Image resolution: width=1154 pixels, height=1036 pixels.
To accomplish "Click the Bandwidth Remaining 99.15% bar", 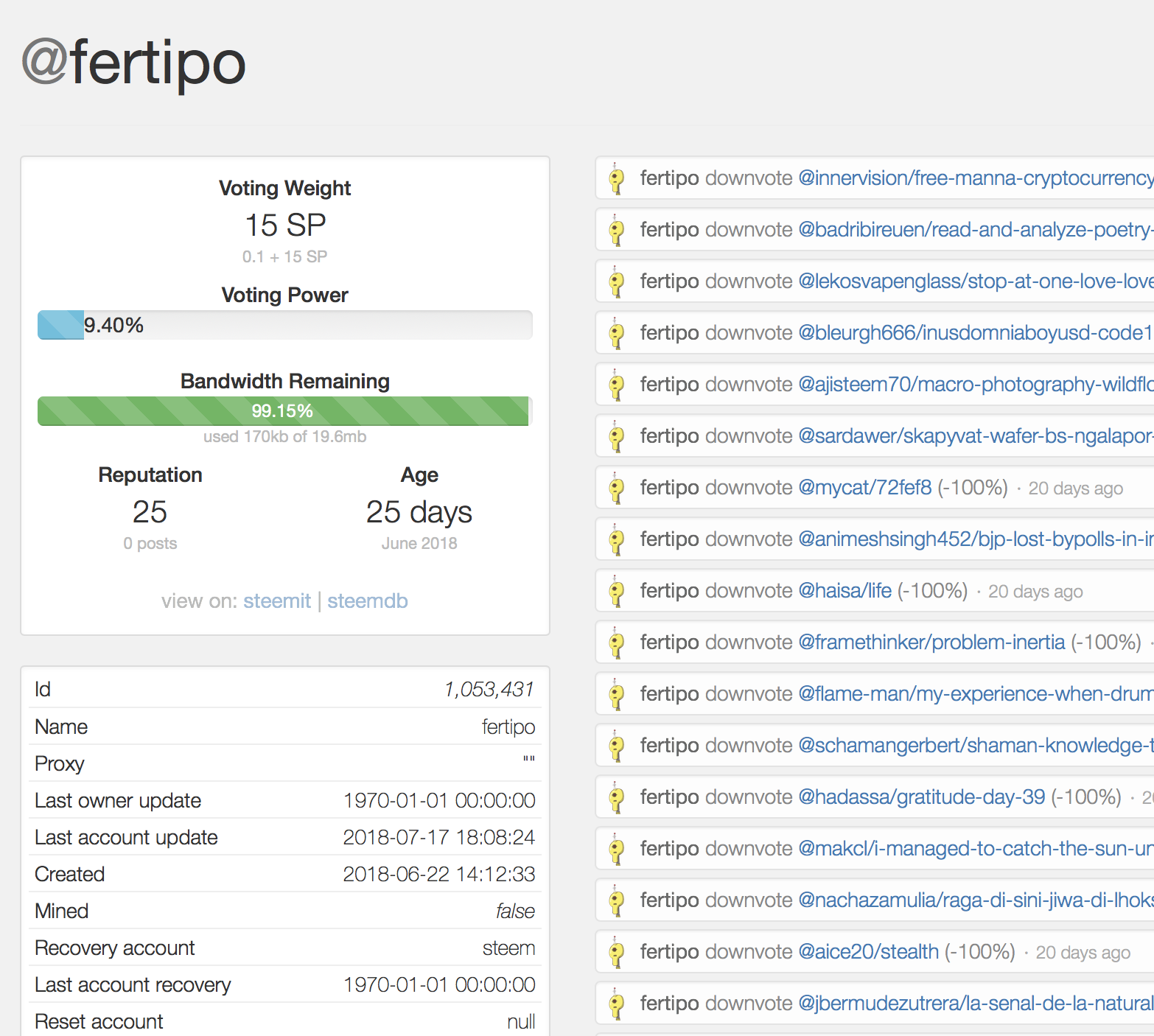I will pos(284,411).
